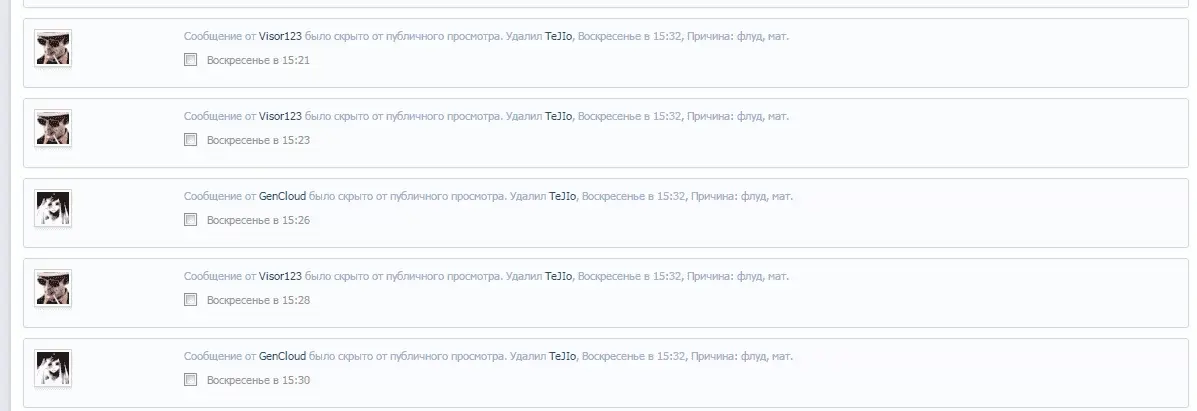
Task: Open the 'Воскресенье в 15:23' timestamp link
Action: point(258,141)
